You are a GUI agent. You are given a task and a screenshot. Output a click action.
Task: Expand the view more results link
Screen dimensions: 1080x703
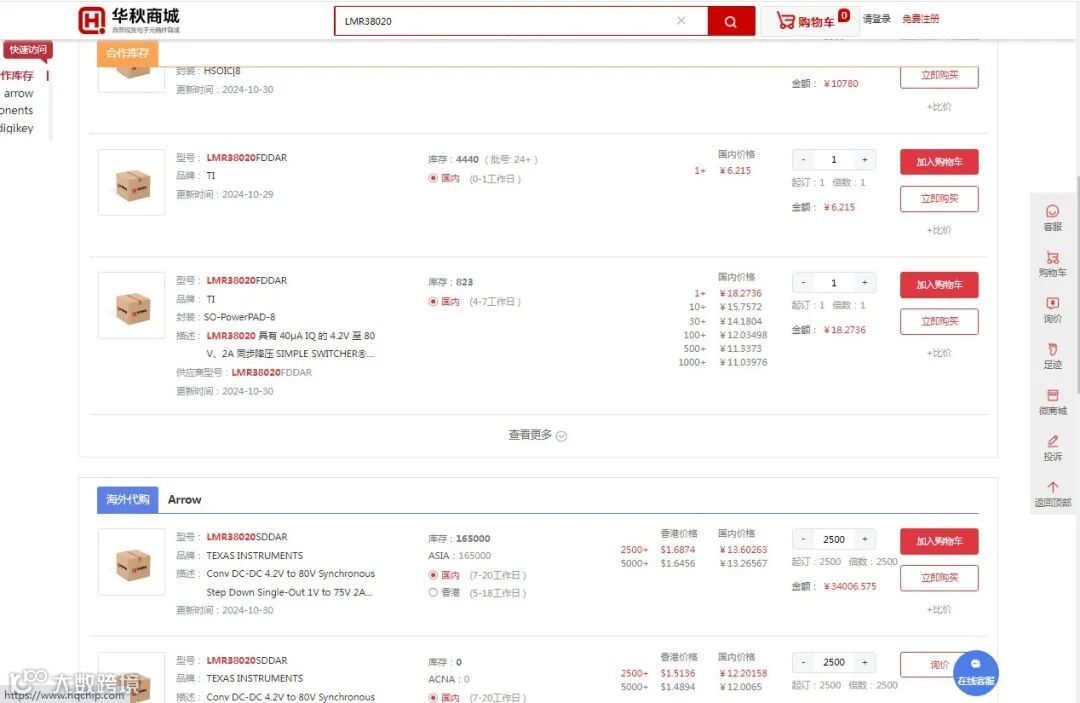[x=537, y=435]
